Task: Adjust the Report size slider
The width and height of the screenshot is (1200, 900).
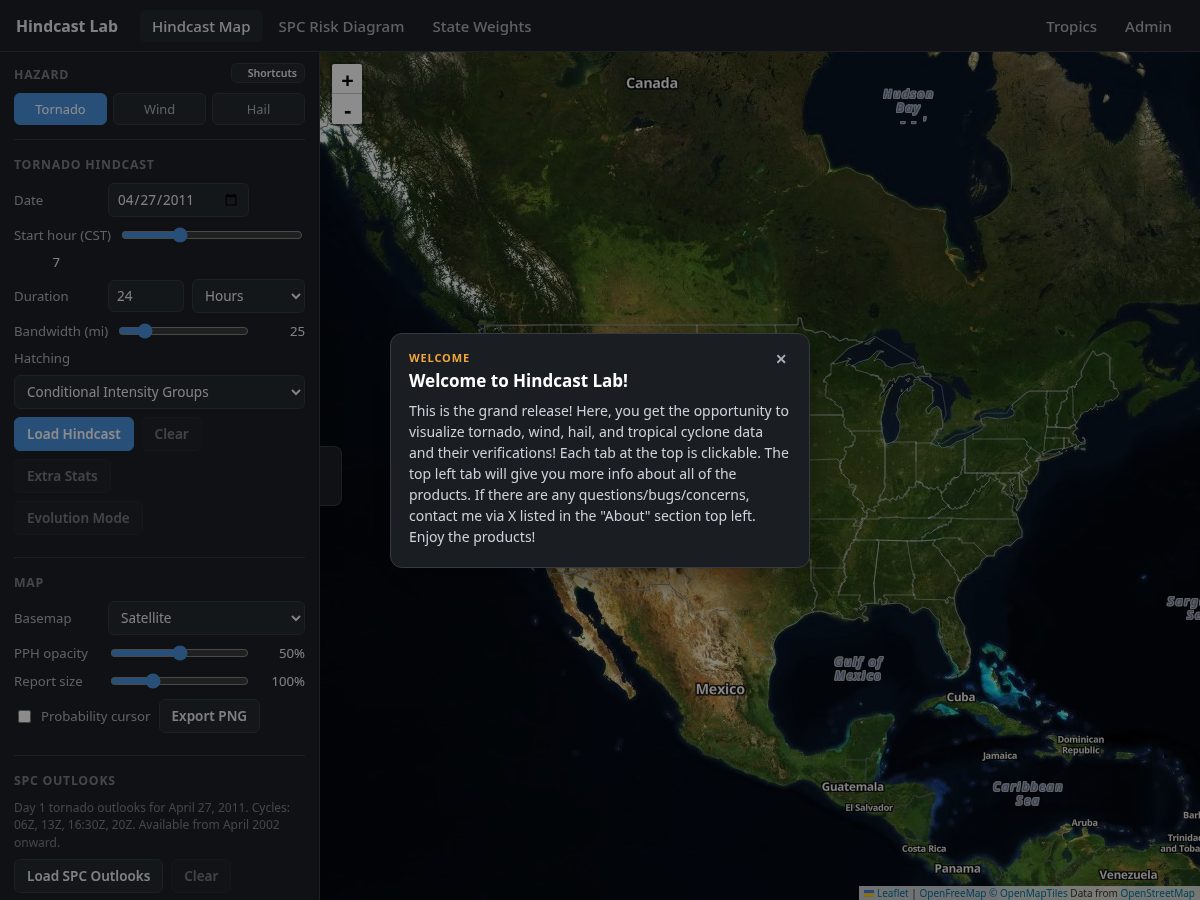Action: coord(179,681)
